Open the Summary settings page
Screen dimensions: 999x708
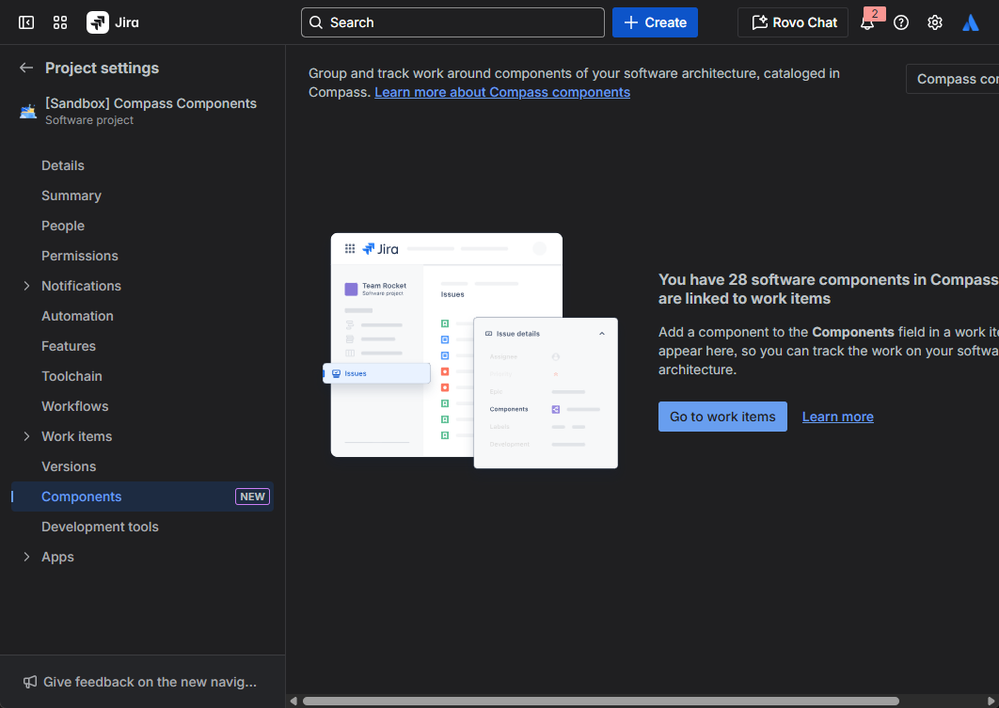pos(142,196)
